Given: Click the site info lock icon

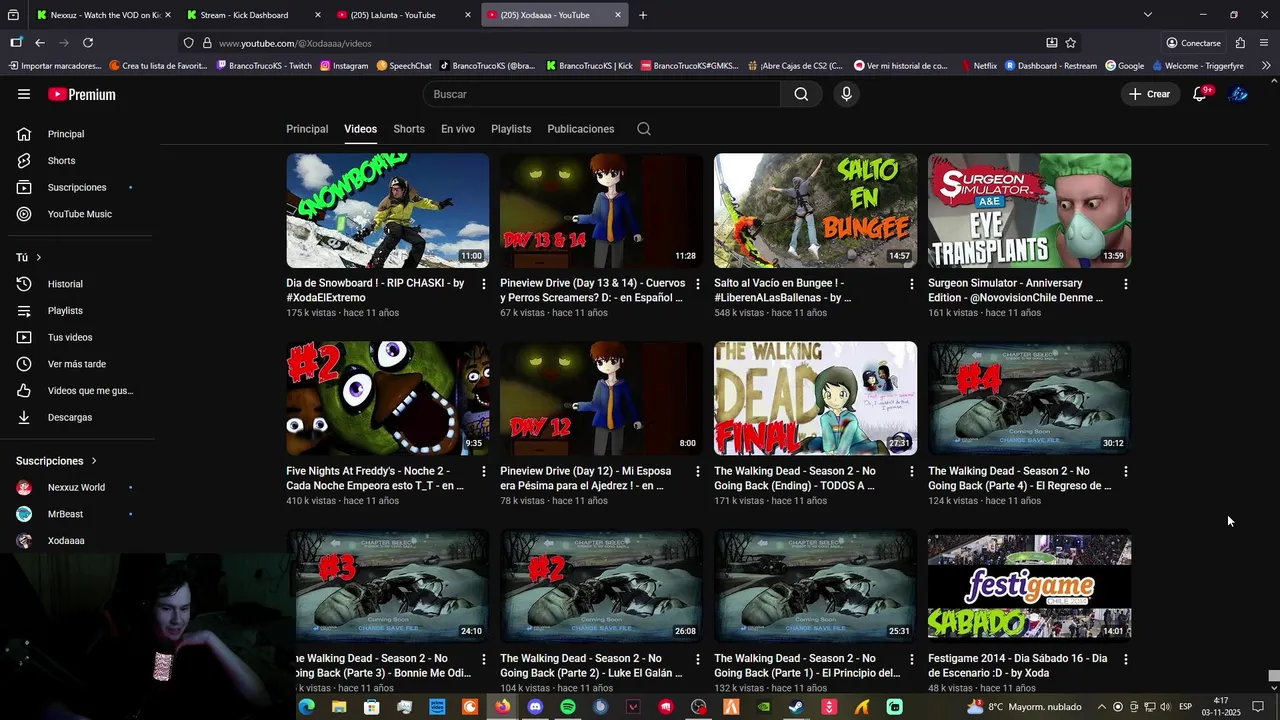Looking at the screenshot, I should click(x=207, y=43).
